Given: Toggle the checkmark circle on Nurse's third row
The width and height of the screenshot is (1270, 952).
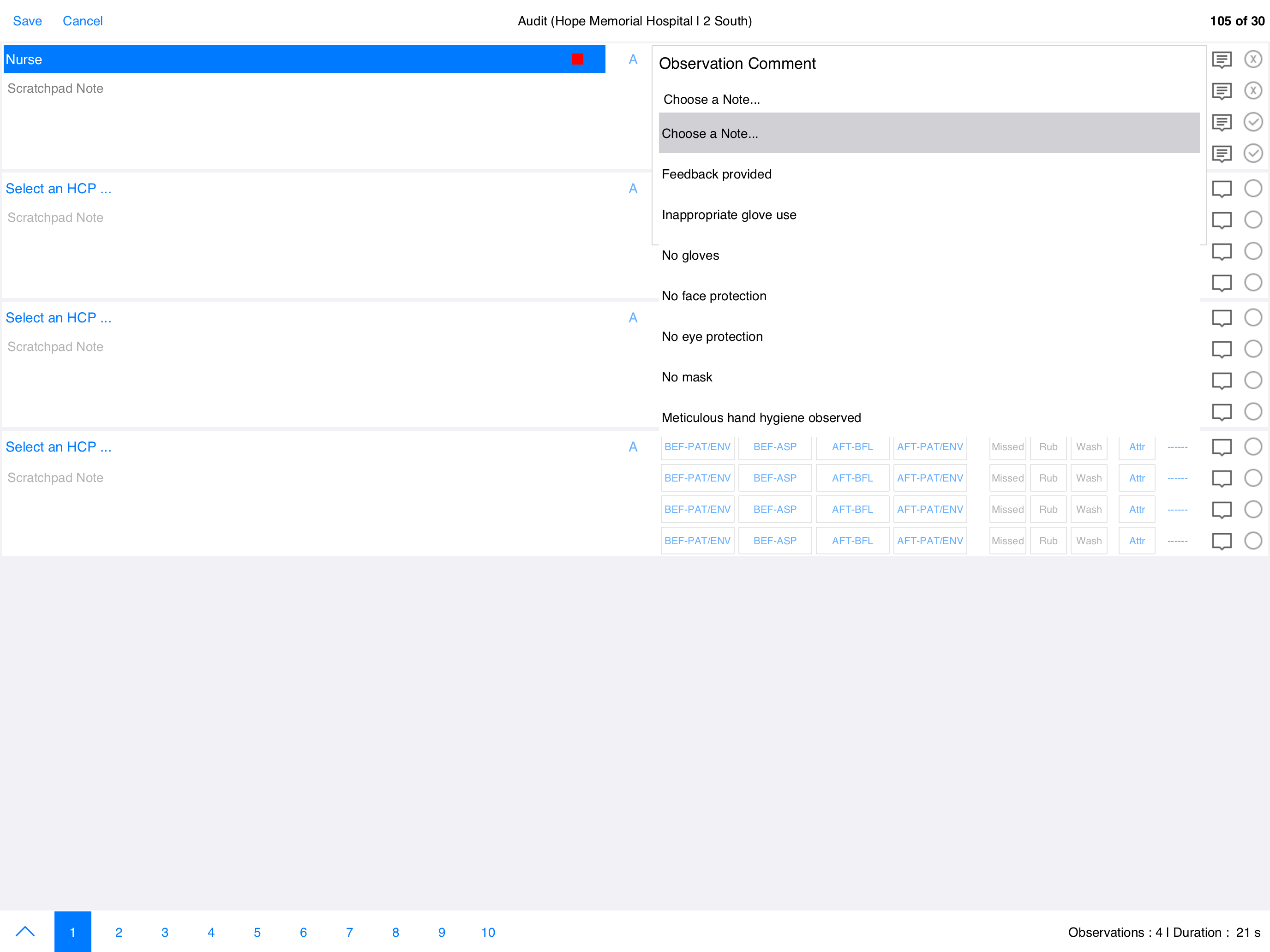Looking at the screenshot, I should [1253, 122].
